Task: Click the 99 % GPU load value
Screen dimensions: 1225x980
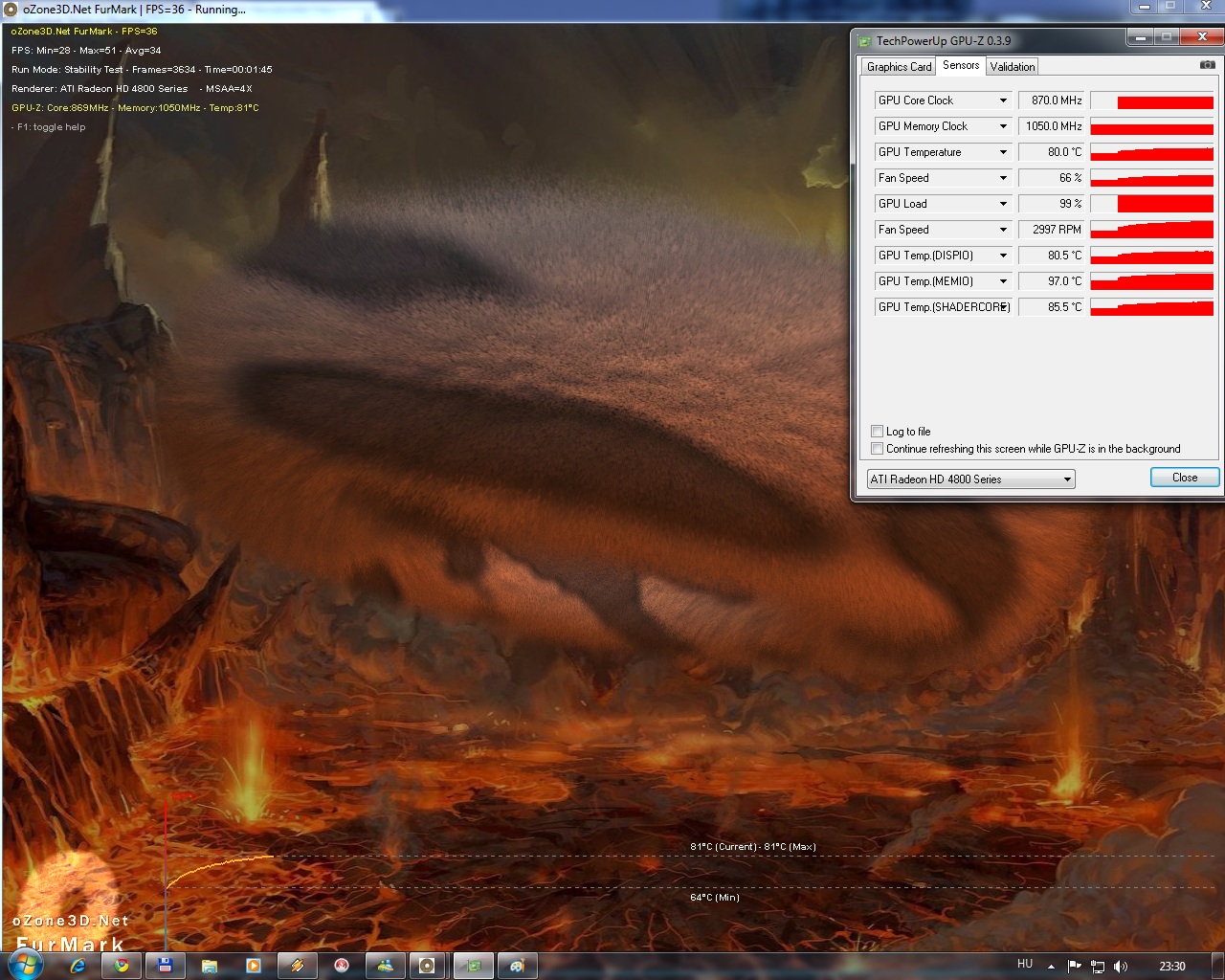Action: (x=1051, y=204)
